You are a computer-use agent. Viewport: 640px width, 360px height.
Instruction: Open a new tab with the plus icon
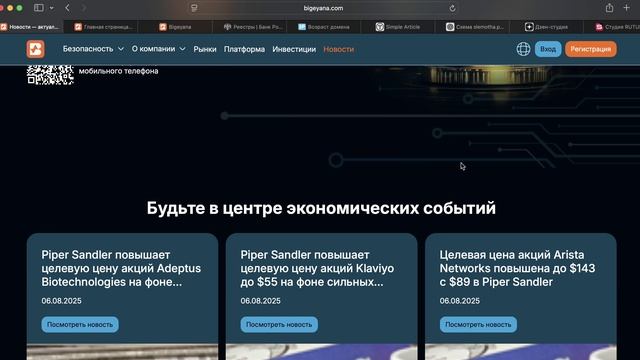(x=627, y=8)
